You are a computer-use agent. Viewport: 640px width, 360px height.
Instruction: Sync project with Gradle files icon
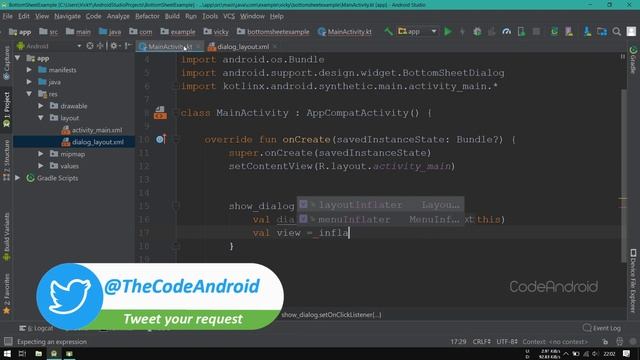click(554, 31)
